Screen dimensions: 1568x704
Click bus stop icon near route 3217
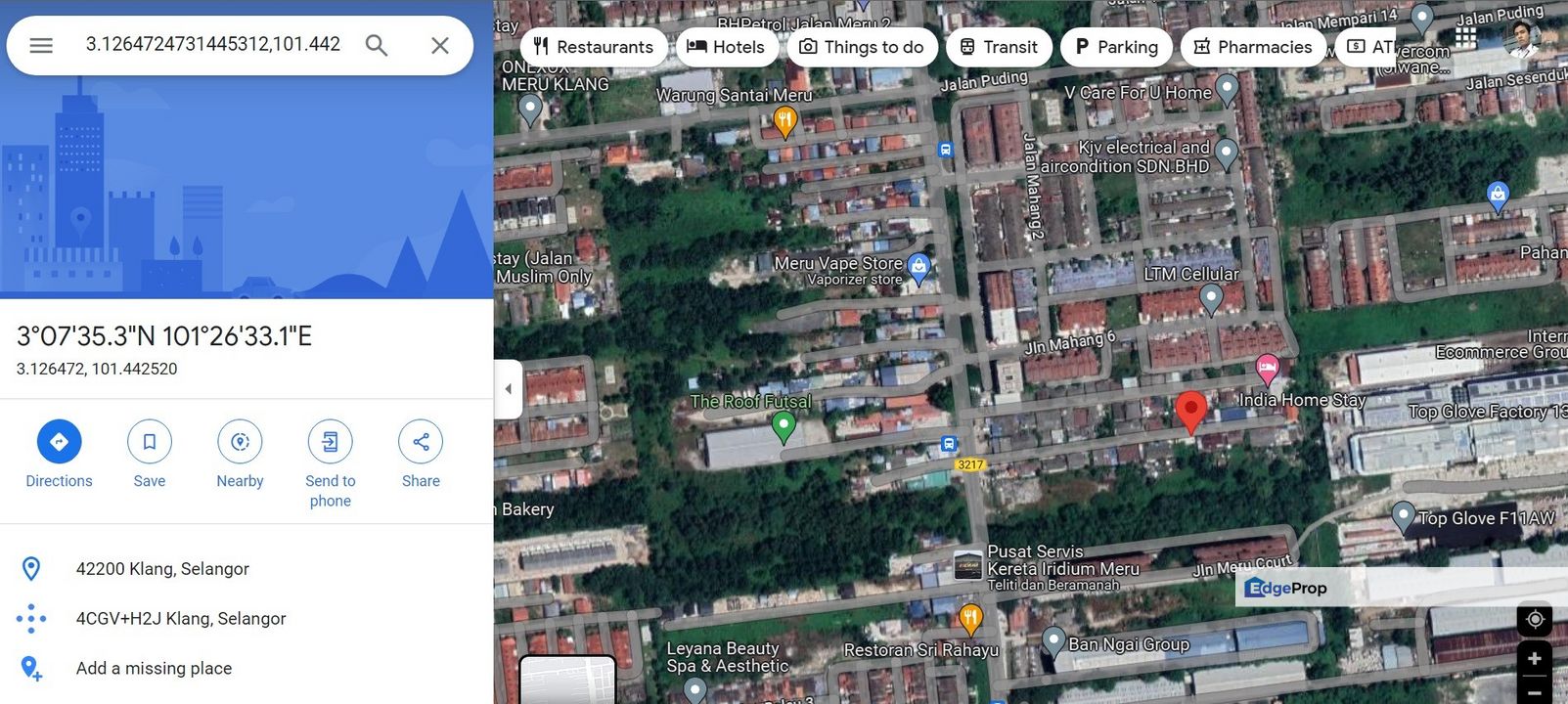point(948,444)
